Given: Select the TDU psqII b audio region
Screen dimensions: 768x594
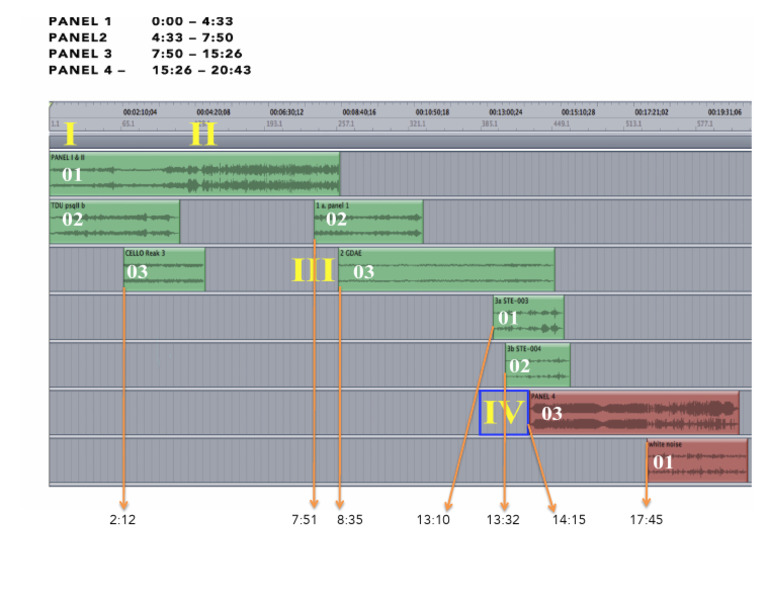Looking at the screenshot, I should [115, 221].
